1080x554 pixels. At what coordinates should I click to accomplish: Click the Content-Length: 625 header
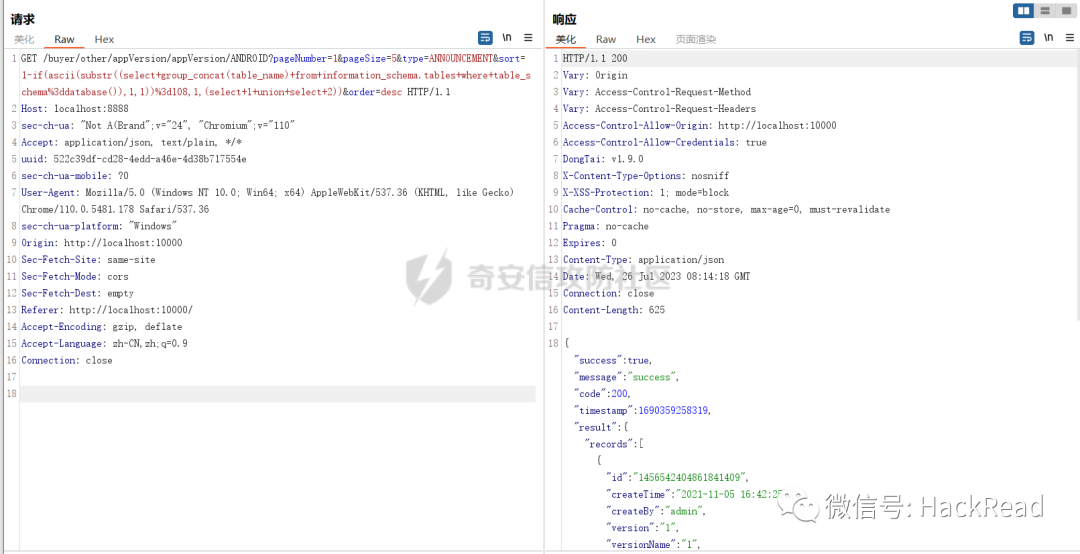click(614, 310)
